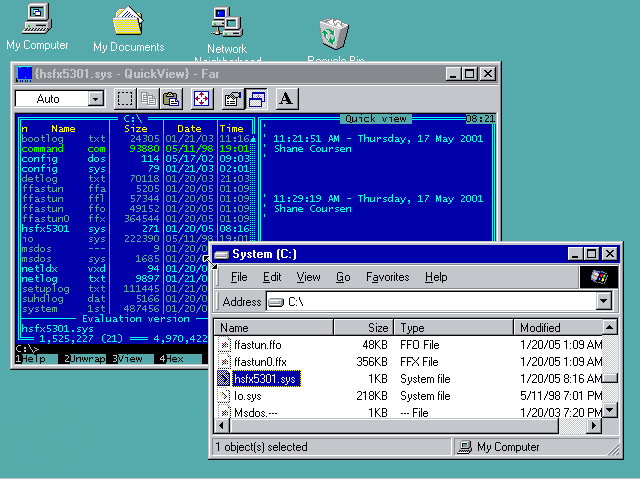The width and height of the screenshot is (640, 480).
Task: Click the Windows logo throbber in Explorer
Action: point(599,277)
